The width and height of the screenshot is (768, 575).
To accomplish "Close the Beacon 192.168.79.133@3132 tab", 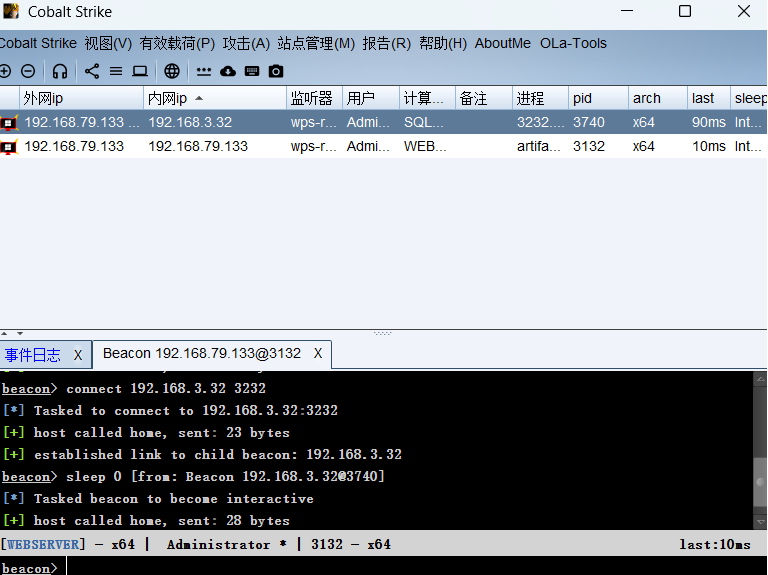I will tap(318, 354).
